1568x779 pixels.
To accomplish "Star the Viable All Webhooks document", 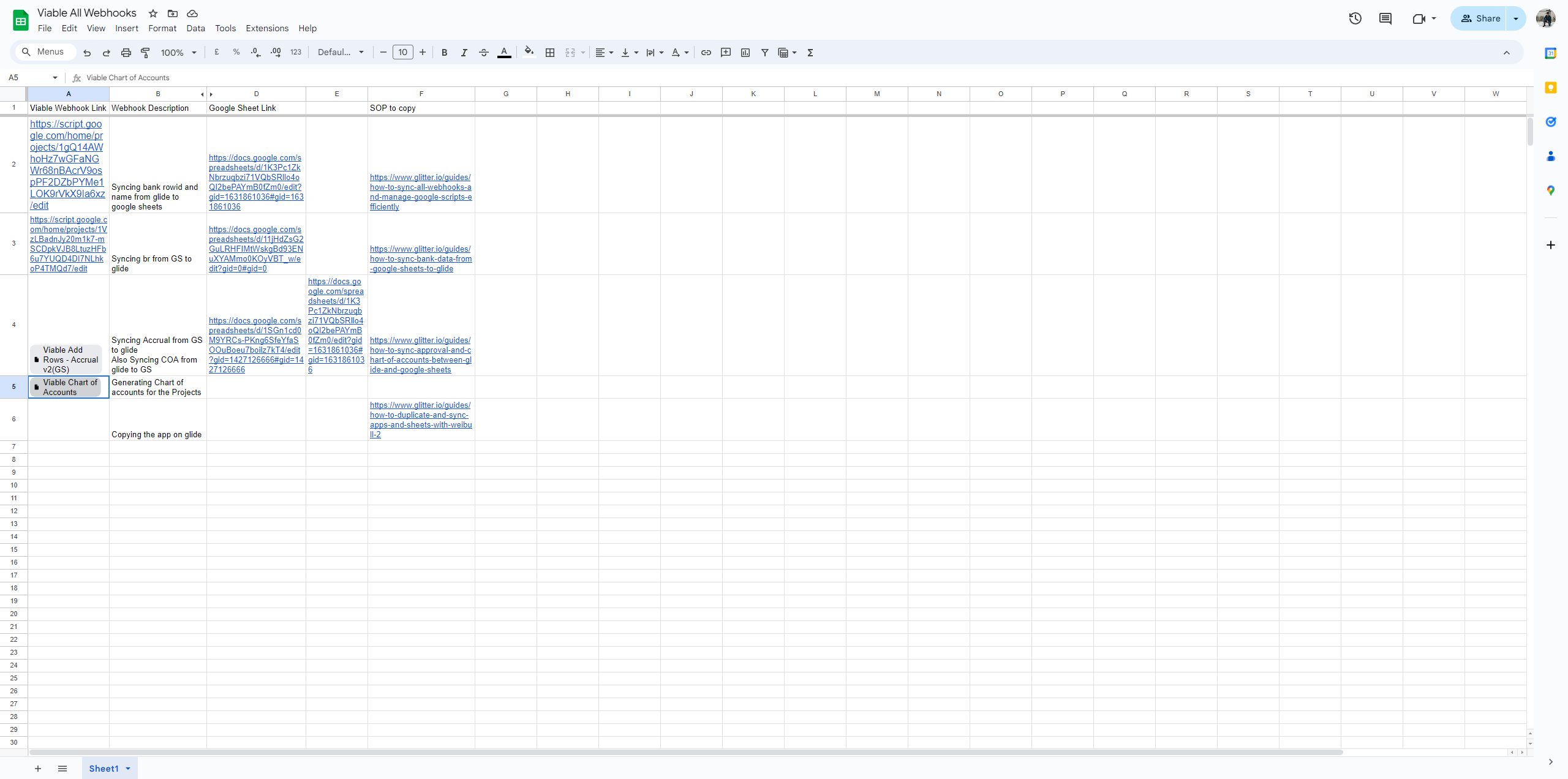I will [153, 13].
